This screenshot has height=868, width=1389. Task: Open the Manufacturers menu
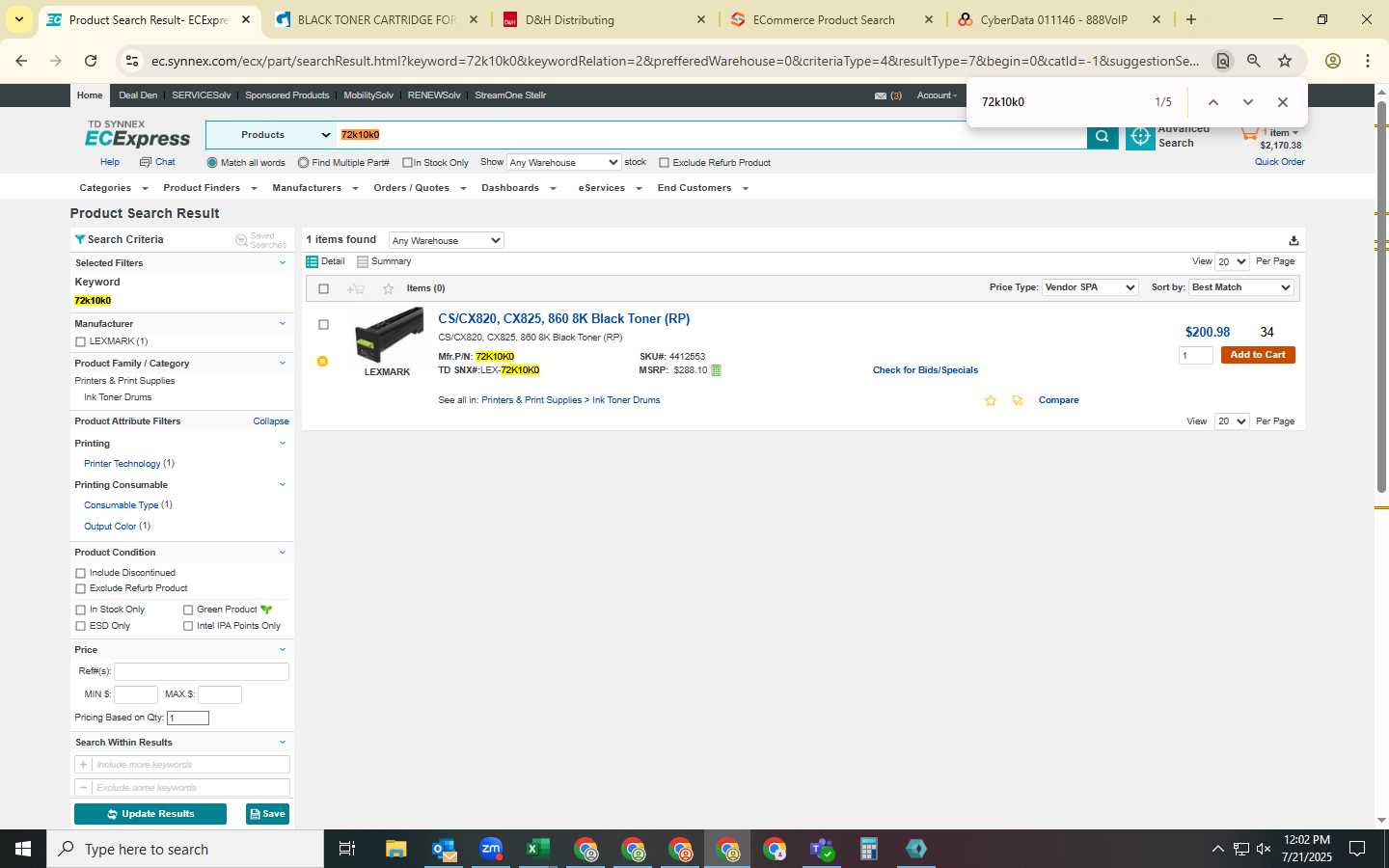[314, 188]
